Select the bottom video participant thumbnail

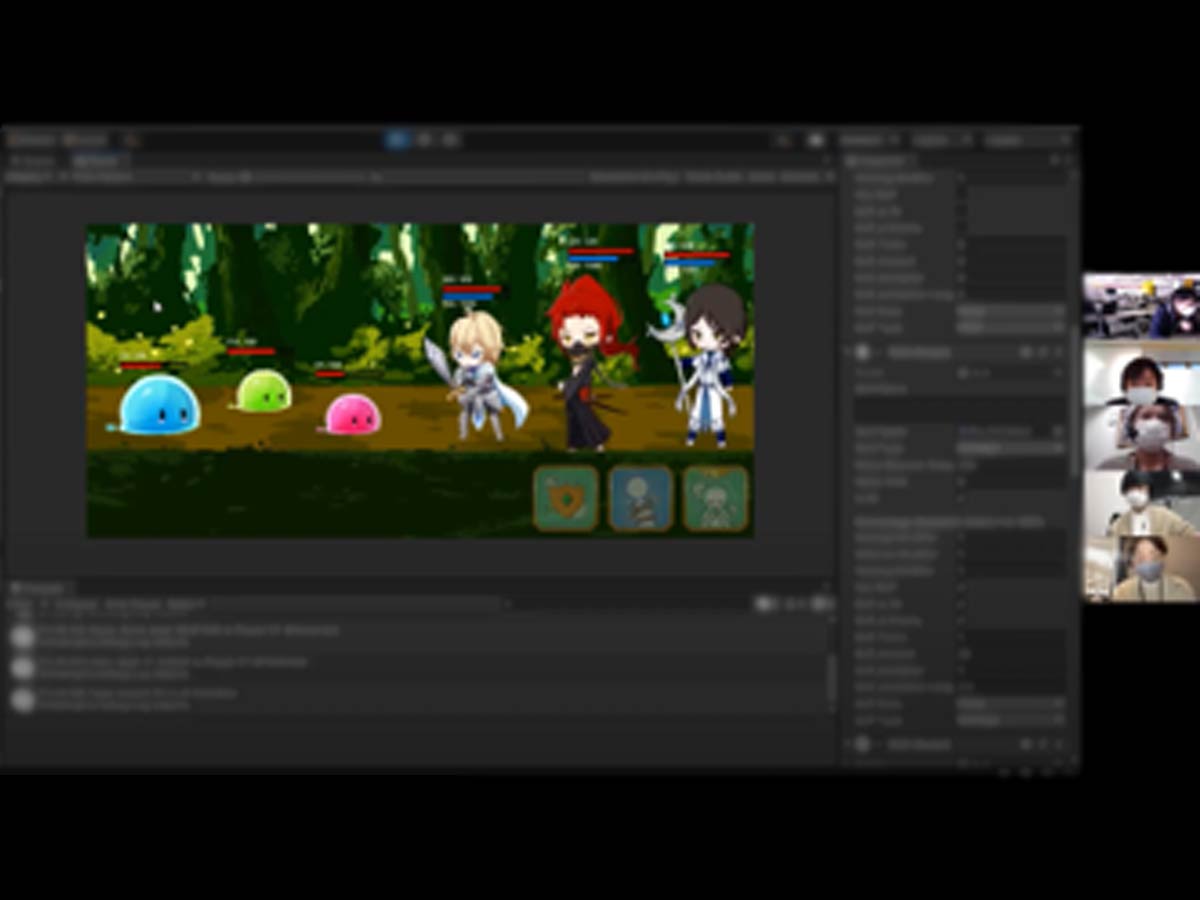coord(1141,569)
